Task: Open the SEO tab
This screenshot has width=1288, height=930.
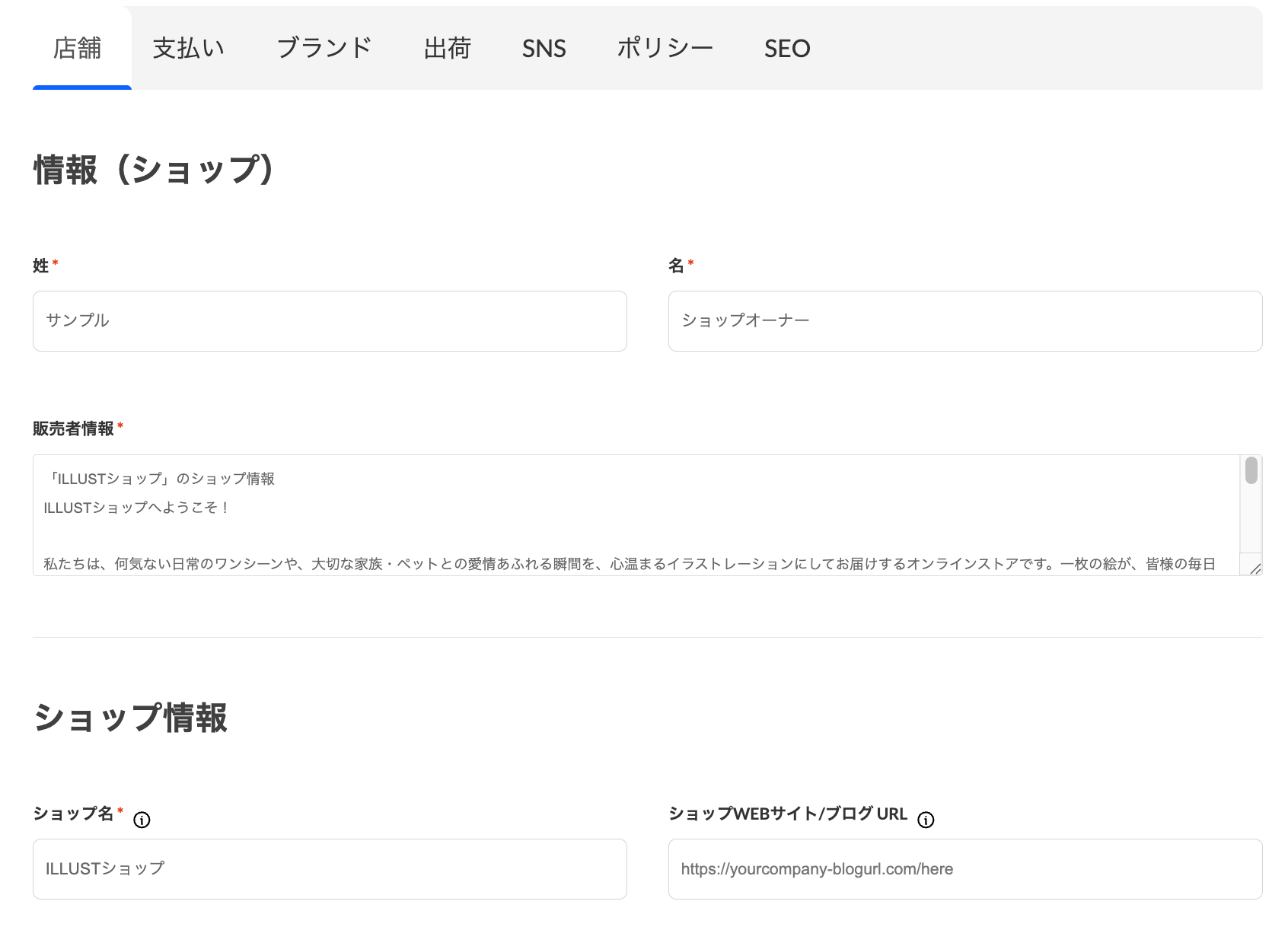Action: (x=787, y=49)
